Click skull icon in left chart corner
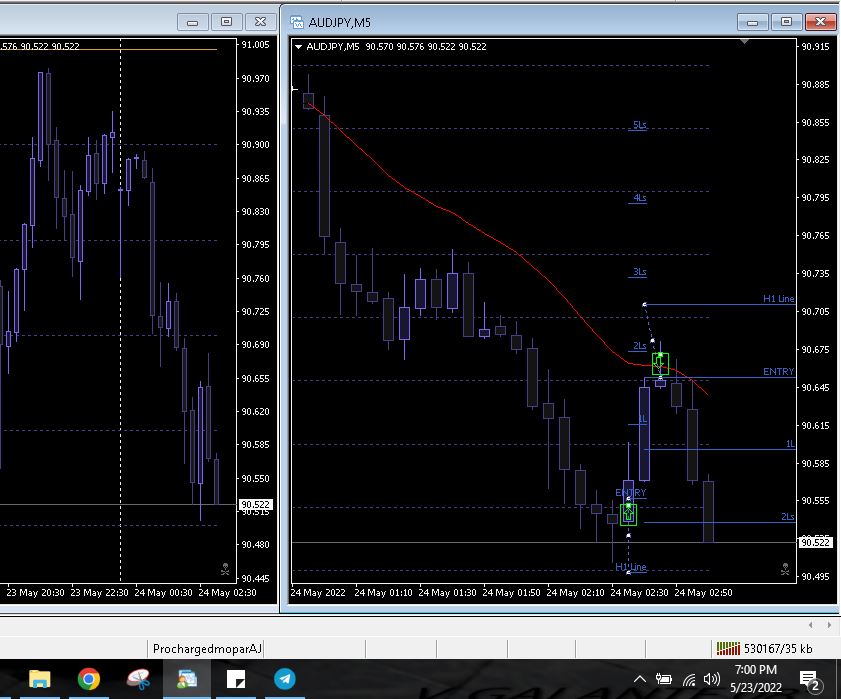Image resolution: width=841 pixels, height=699 pixels. pos(224,569)
